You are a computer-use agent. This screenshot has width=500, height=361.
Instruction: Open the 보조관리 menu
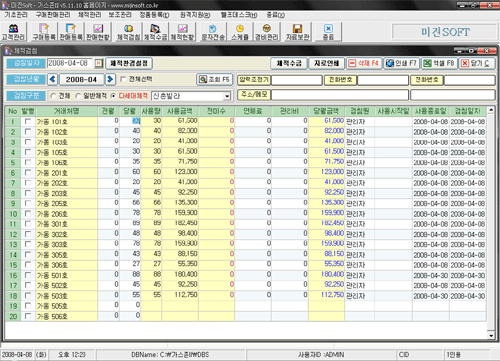click(x=120, y=15)
